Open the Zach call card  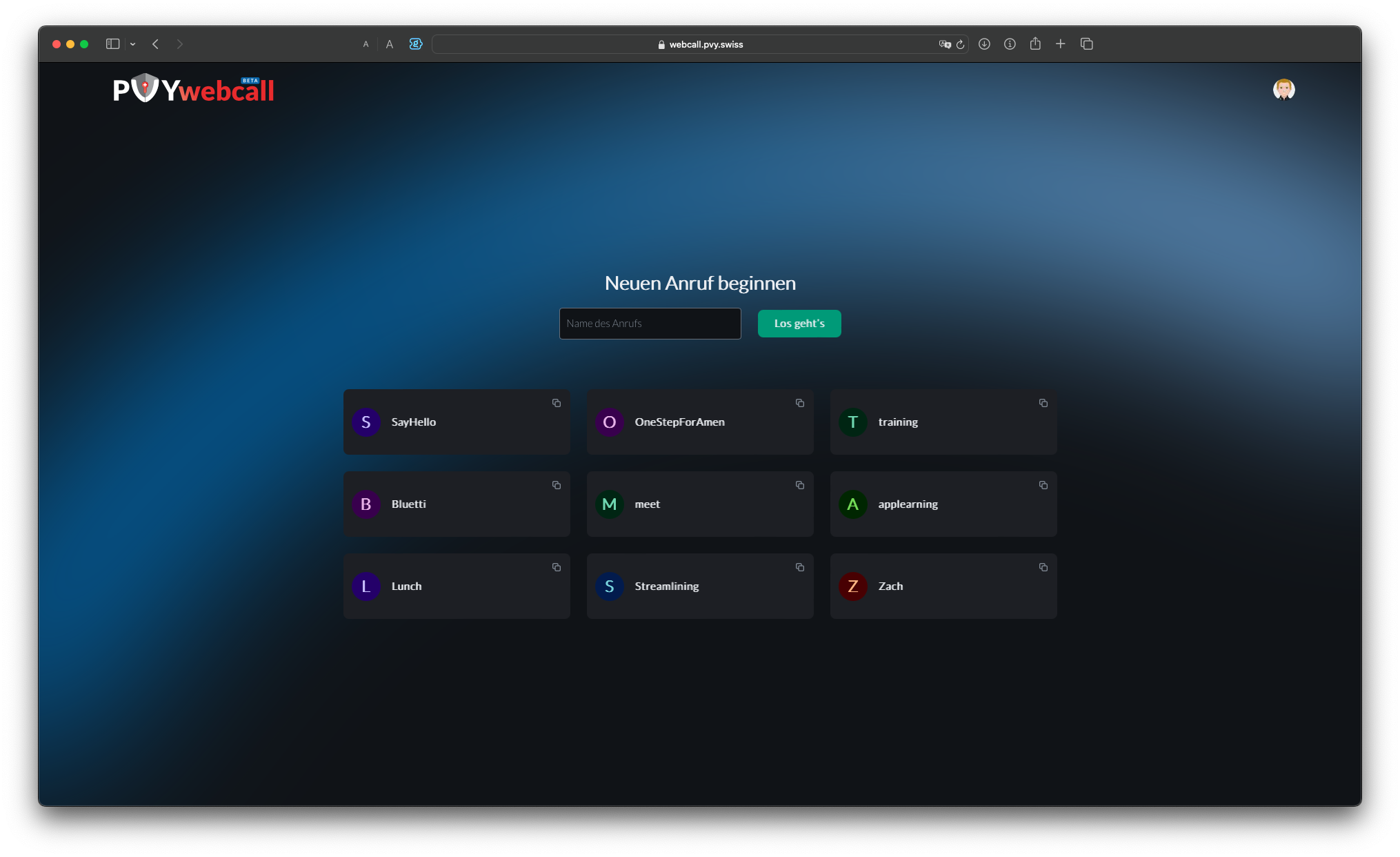(943, 586)
